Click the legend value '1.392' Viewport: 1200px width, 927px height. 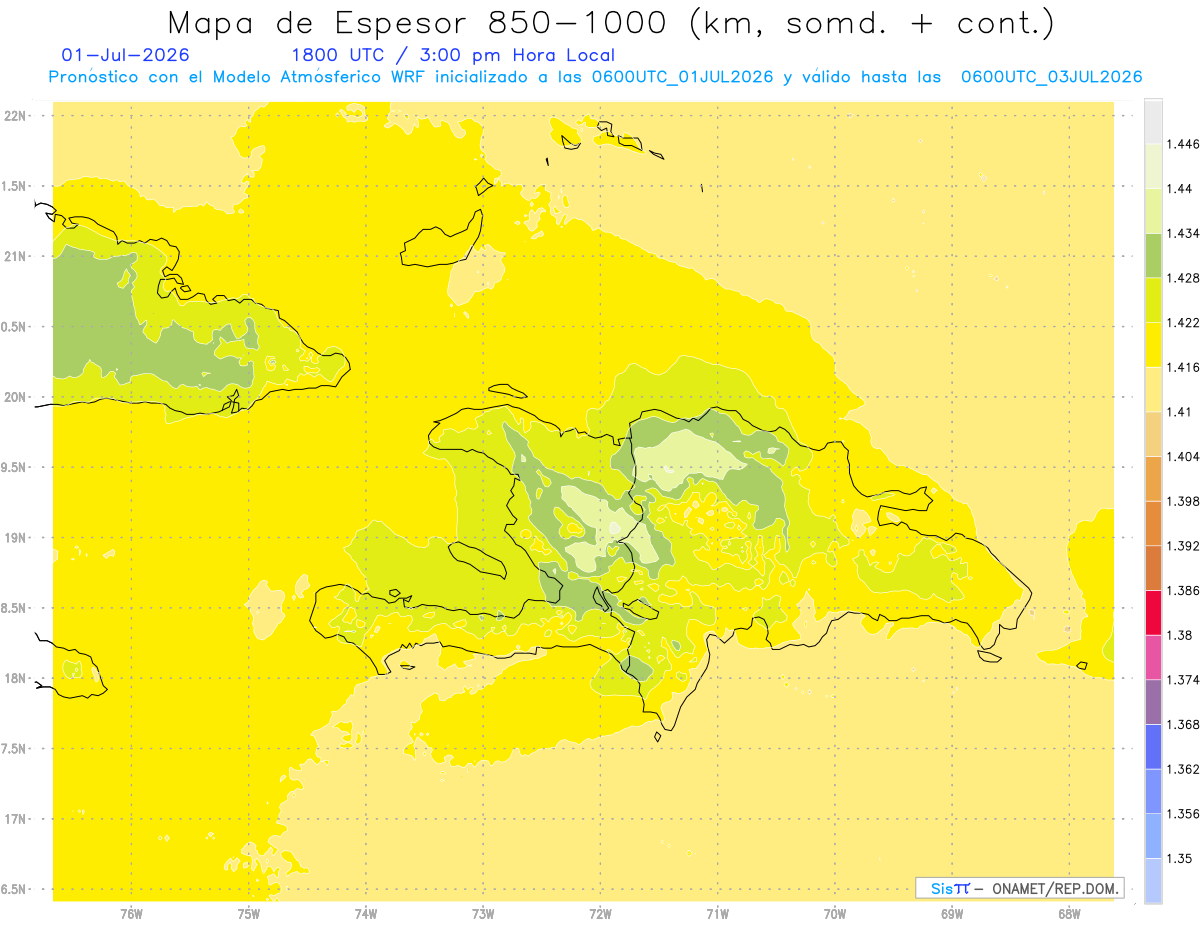coord(1185,546)
